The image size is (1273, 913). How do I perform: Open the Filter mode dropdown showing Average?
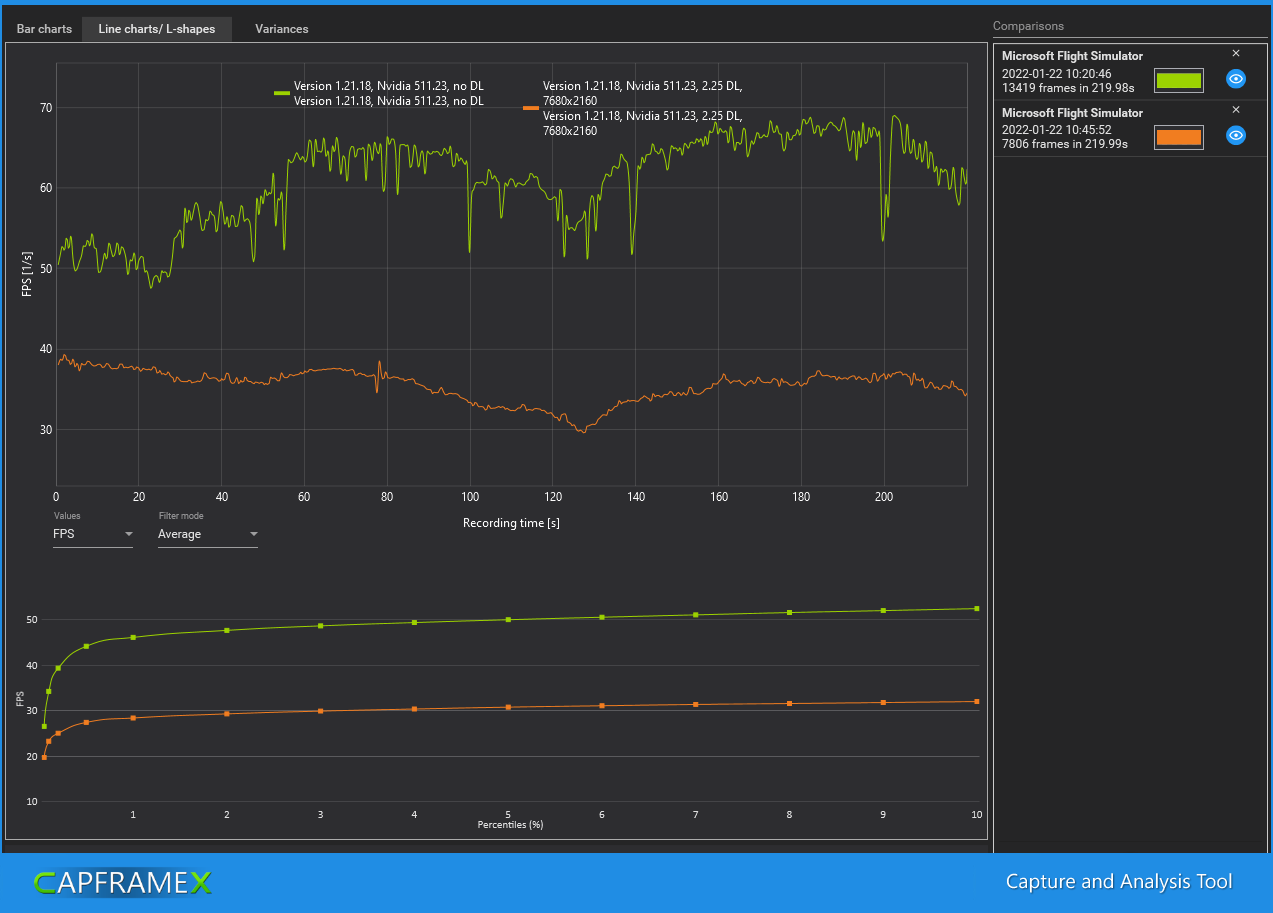click(x=207, y=533)
